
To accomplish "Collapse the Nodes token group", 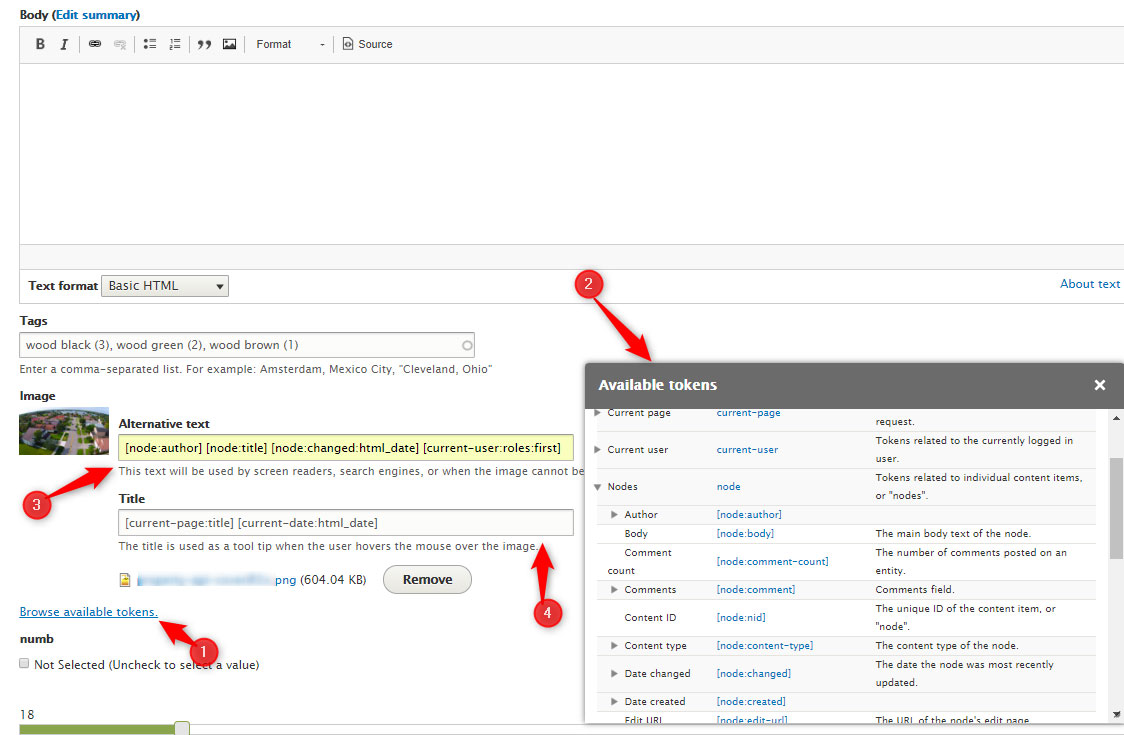I will (x=597, y=486).
